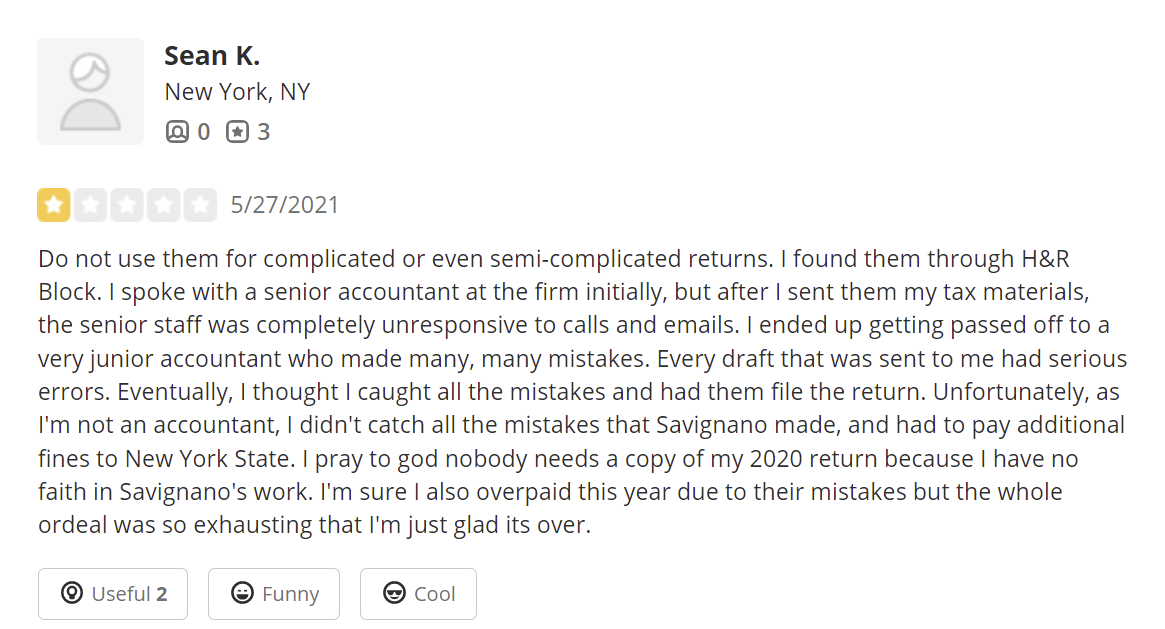Click the Useful vote count 2

point(161,594)
